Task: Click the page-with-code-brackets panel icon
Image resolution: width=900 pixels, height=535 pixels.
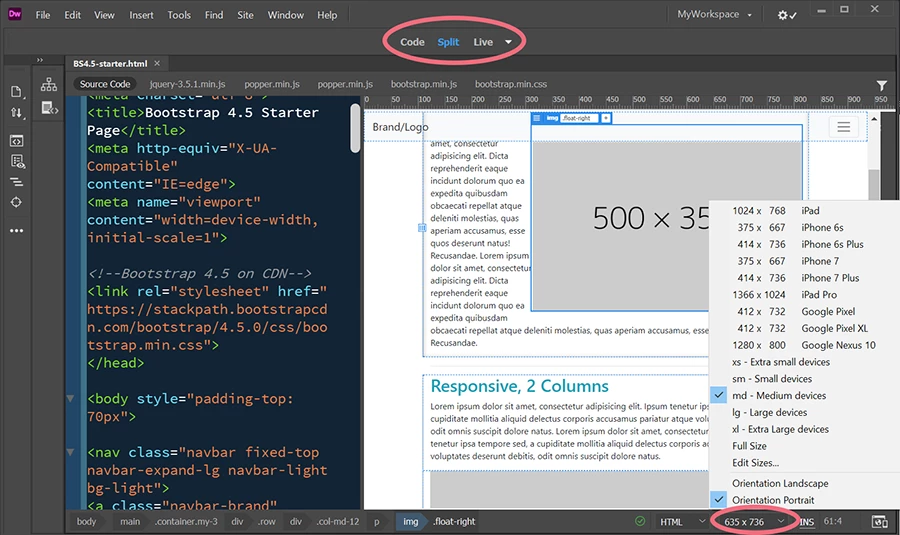Action: (49, 107)
